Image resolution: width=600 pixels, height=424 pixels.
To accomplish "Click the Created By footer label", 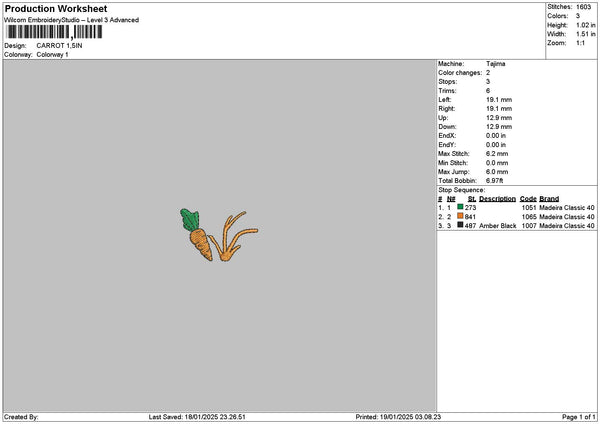I will point(21,417).
